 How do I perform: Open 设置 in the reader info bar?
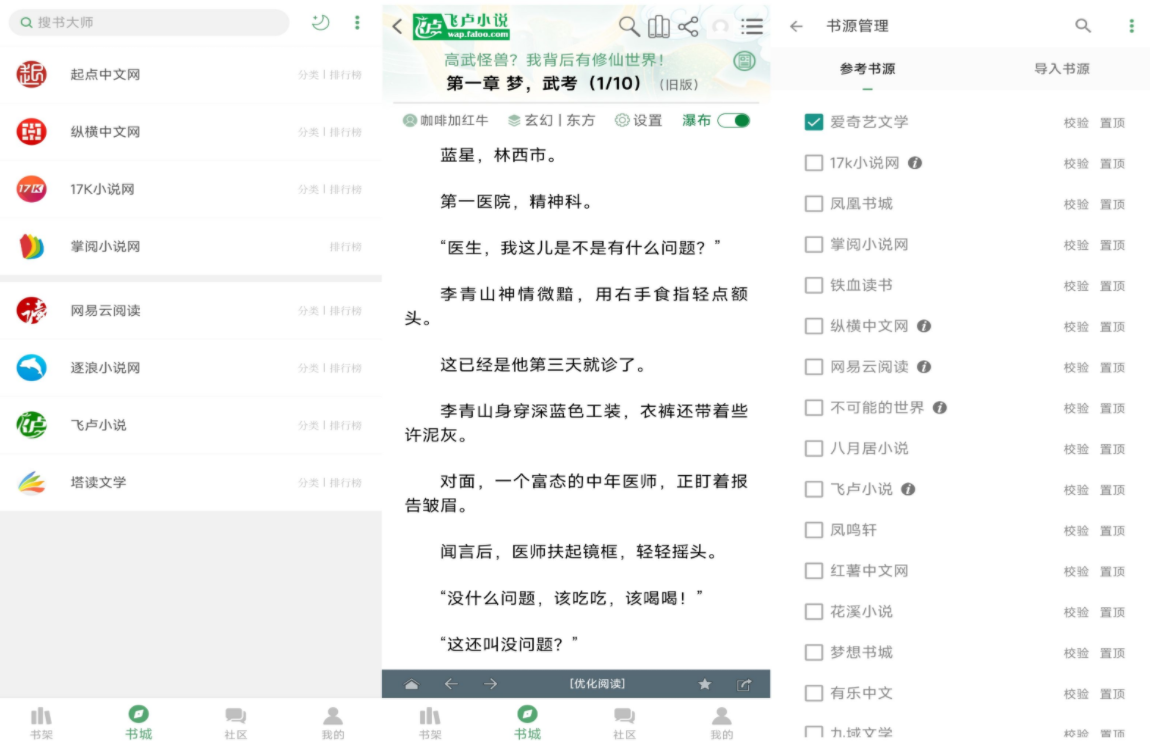click(638, 120)
